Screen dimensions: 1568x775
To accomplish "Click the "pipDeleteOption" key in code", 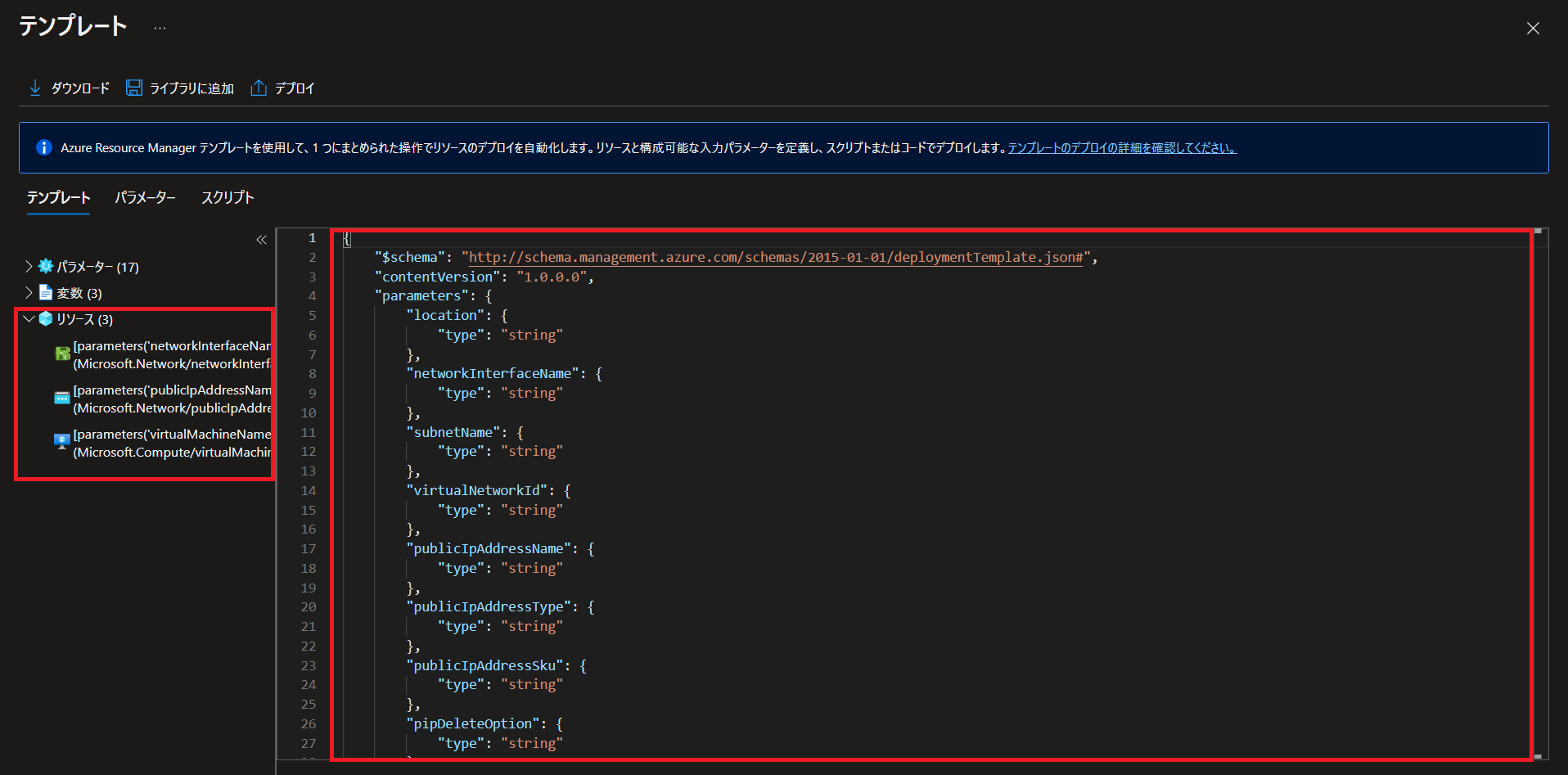I will [473, 723].
